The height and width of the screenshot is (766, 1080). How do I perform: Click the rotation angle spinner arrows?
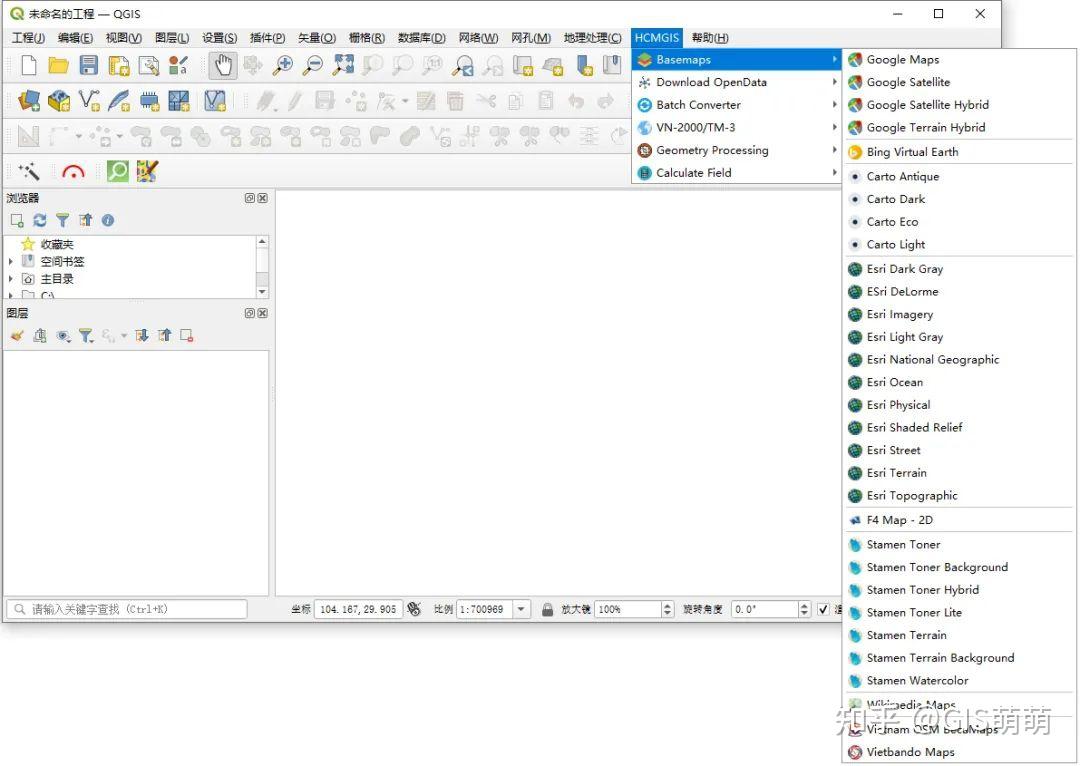point(804,609)
